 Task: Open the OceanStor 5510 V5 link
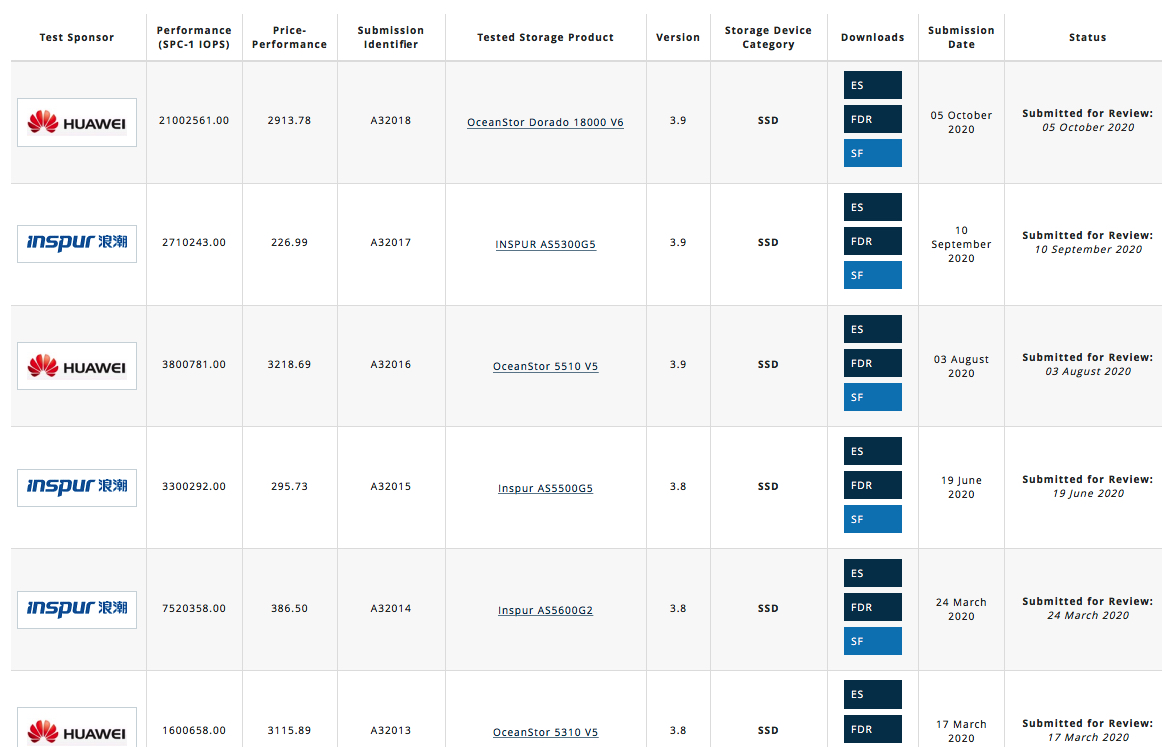pos(545,366)
